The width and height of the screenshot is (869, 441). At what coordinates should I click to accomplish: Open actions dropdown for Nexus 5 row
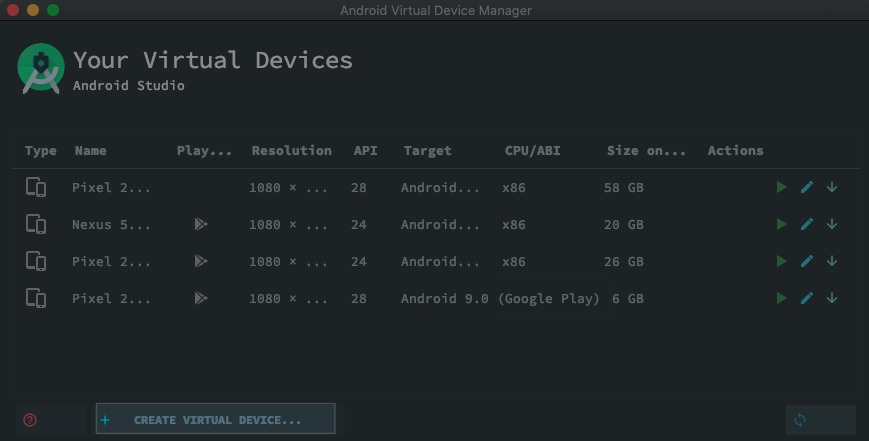[832, 224]
